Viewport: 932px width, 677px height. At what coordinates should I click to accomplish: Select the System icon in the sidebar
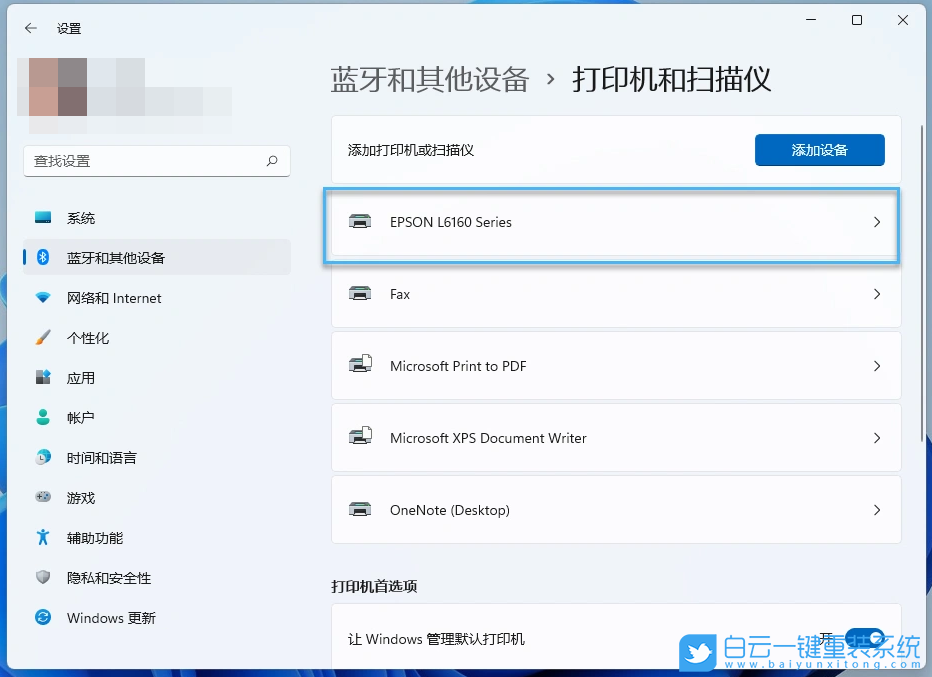click(x=41, y=217)
